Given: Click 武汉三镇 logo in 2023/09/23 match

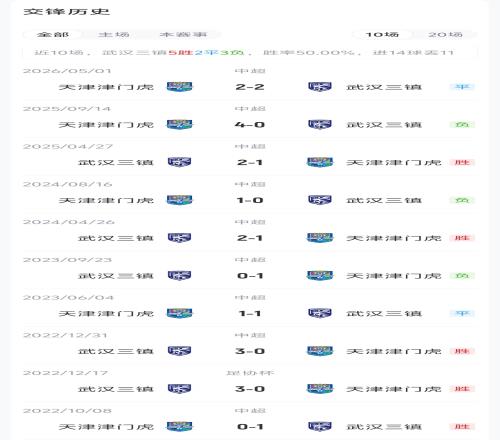Looking at the screenshot, I should tap(179, 276).
